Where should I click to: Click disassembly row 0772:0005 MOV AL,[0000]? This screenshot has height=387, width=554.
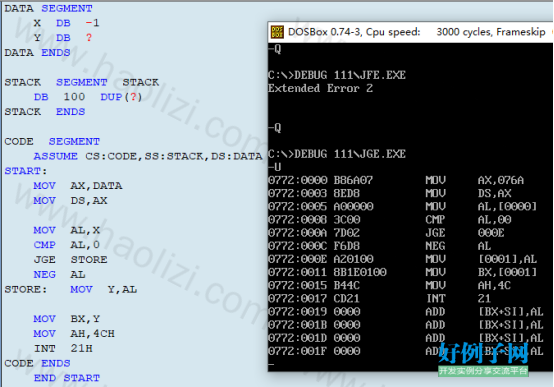coord(403,206)
